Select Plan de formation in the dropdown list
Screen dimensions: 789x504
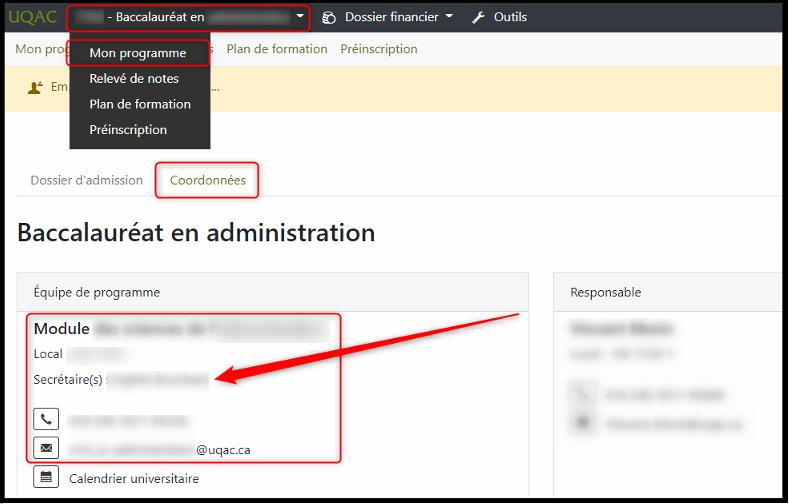pos(140,104)
